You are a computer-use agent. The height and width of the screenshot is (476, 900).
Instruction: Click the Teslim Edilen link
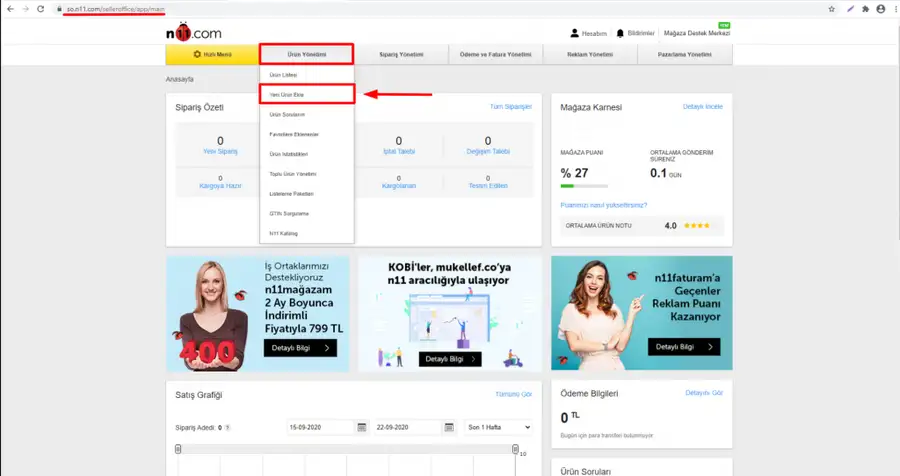tap(488, 186)
